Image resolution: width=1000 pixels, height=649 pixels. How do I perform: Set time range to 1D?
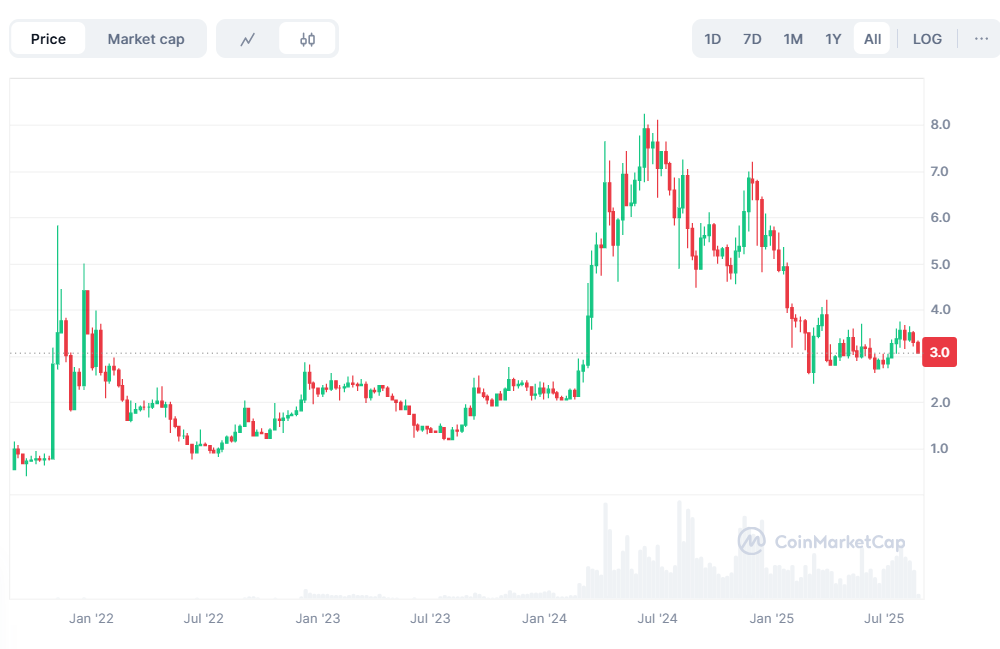click(x=713, y=39)
